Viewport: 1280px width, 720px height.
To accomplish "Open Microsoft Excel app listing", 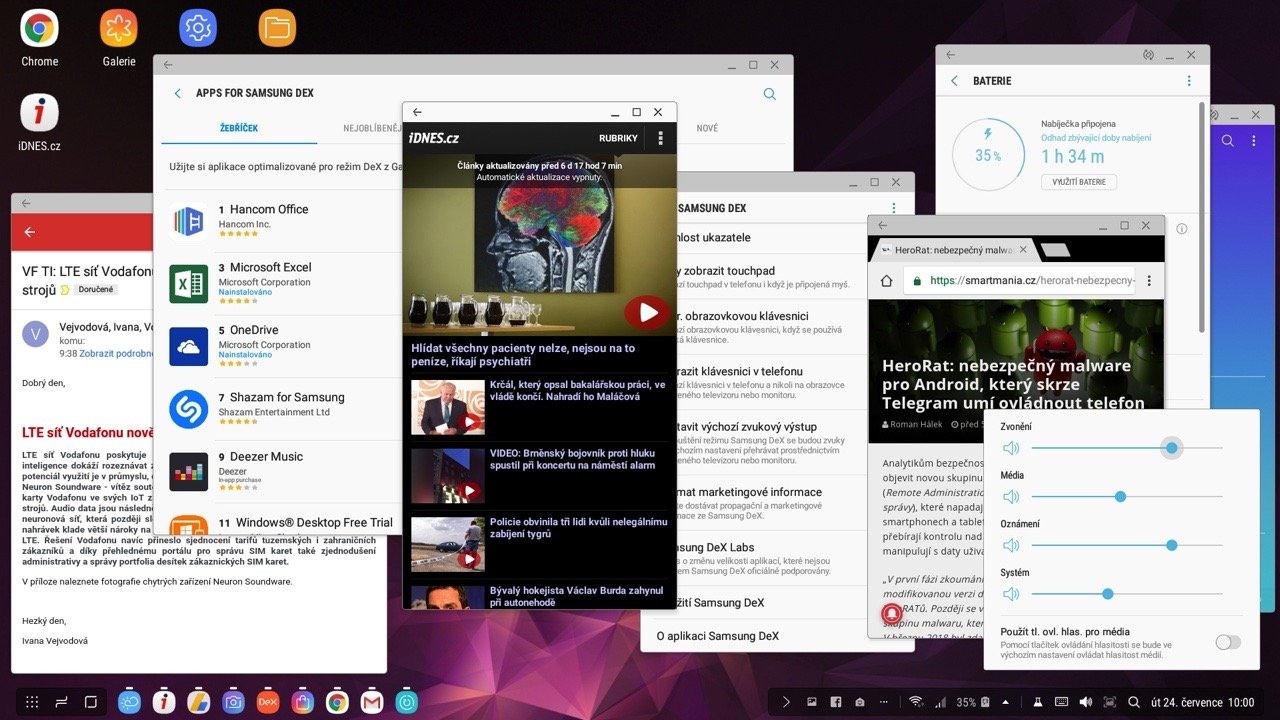I will pos(285,282).
